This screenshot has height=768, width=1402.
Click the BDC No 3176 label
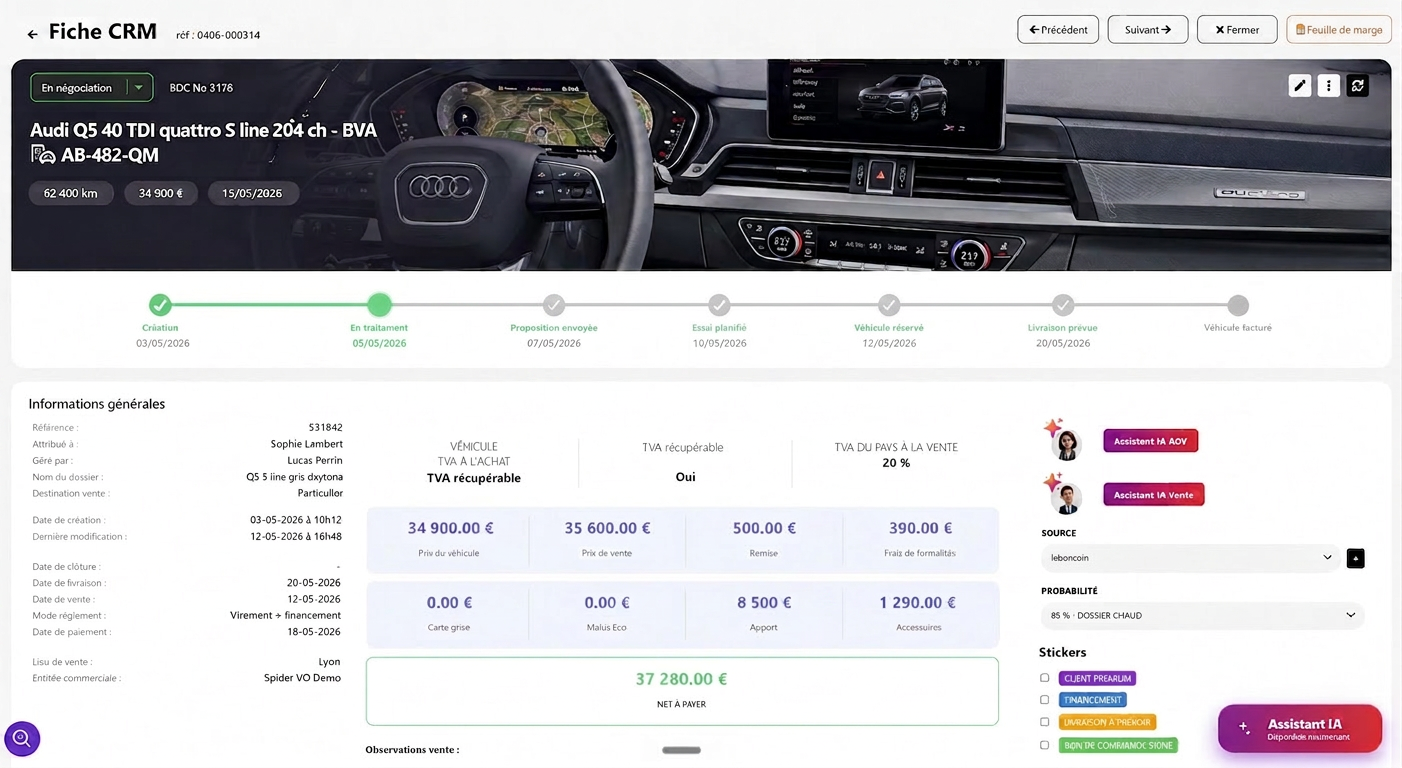201,88
